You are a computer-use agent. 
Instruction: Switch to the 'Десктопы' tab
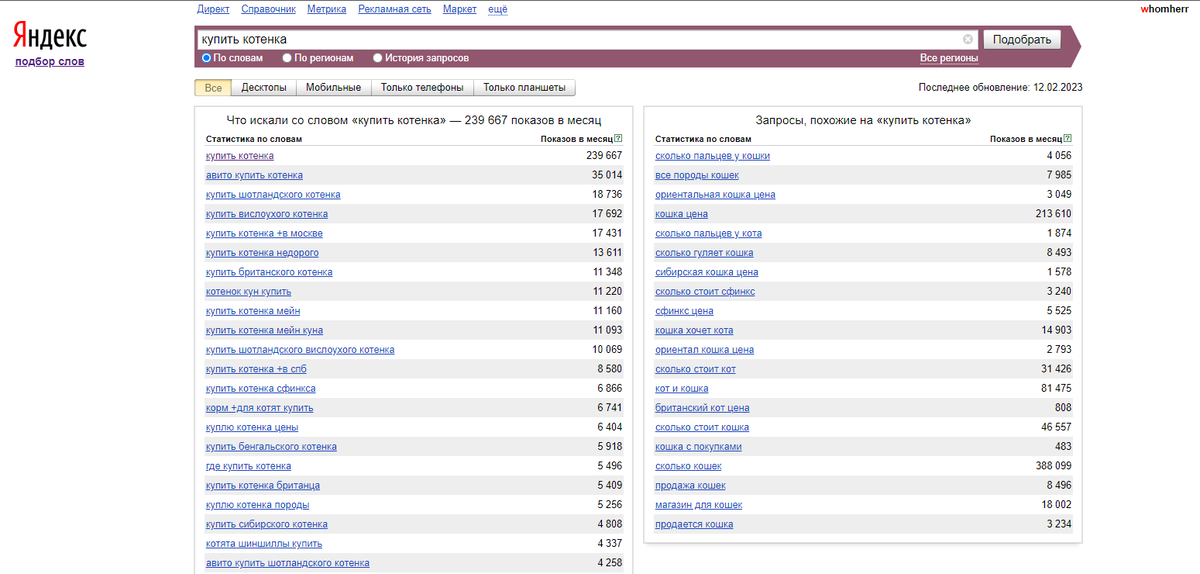coord(264,88)
